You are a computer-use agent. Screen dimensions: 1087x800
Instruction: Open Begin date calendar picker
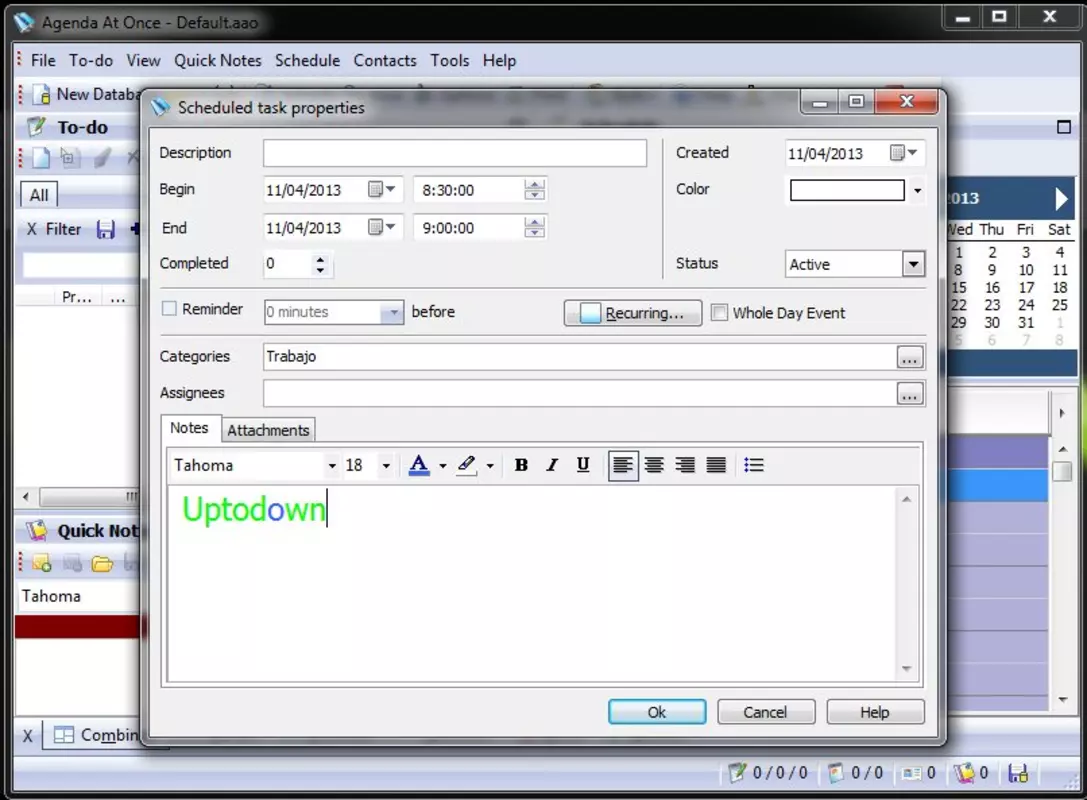(x=381, y=189)
